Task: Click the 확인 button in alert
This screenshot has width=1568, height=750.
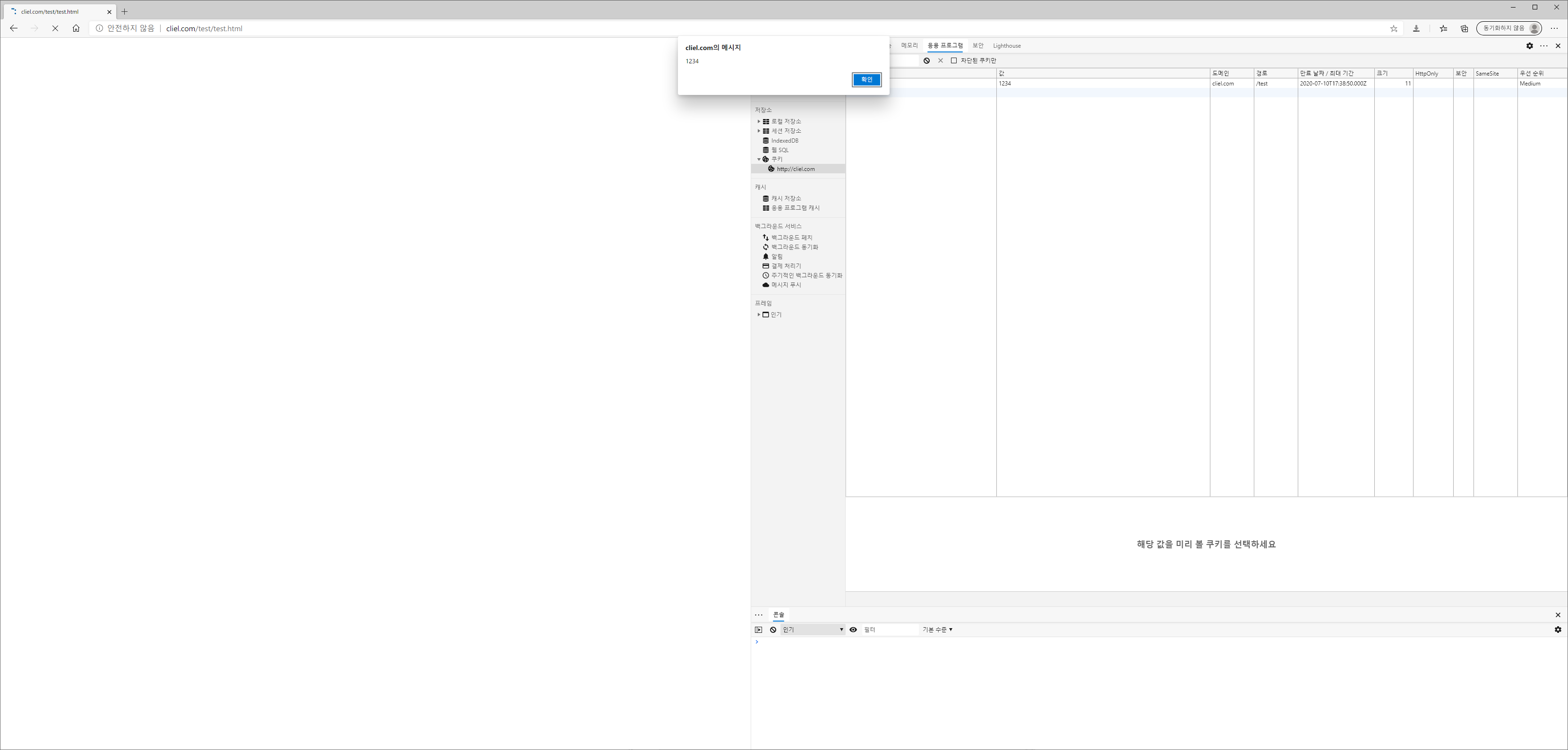Action: click(x=866, y=80)
